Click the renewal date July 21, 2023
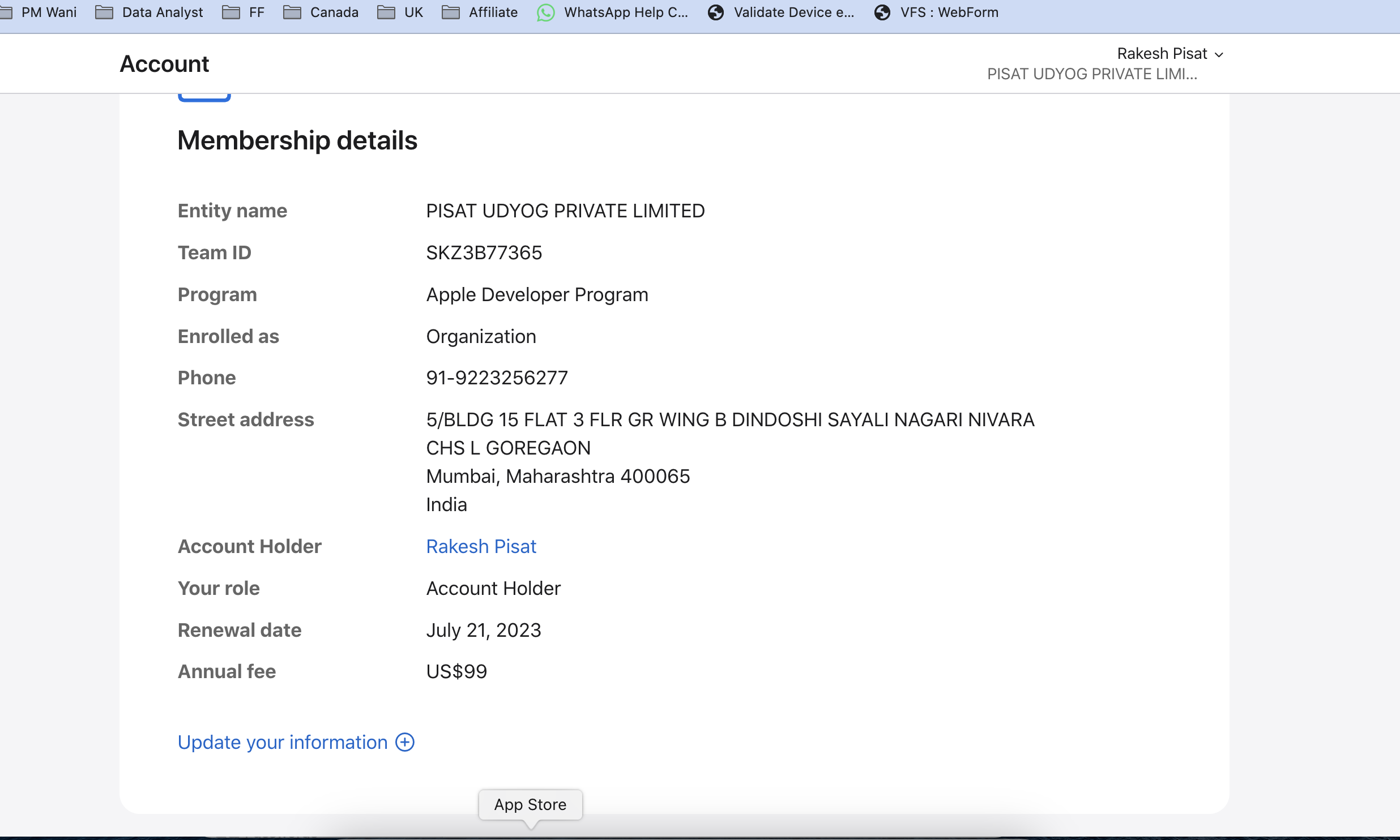The image size is (1400, 840). coord(484,630)
